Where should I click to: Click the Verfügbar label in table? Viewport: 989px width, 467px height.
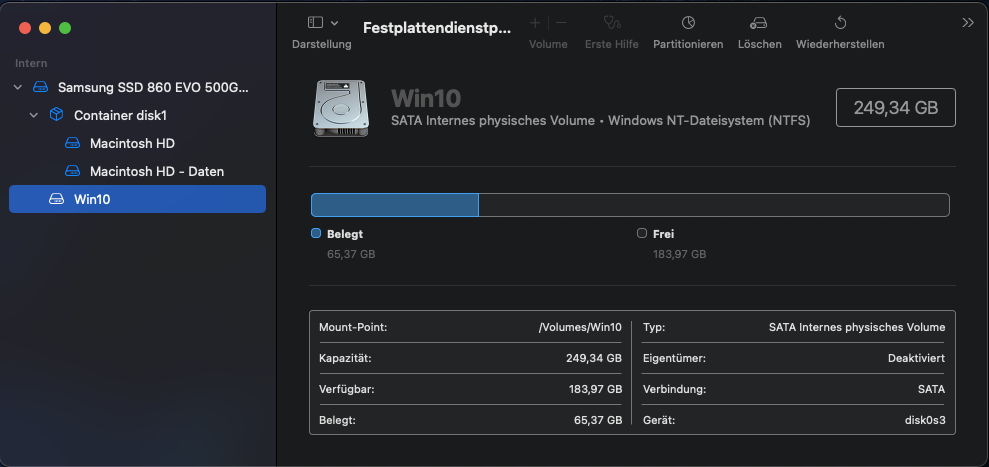[347, 389]
